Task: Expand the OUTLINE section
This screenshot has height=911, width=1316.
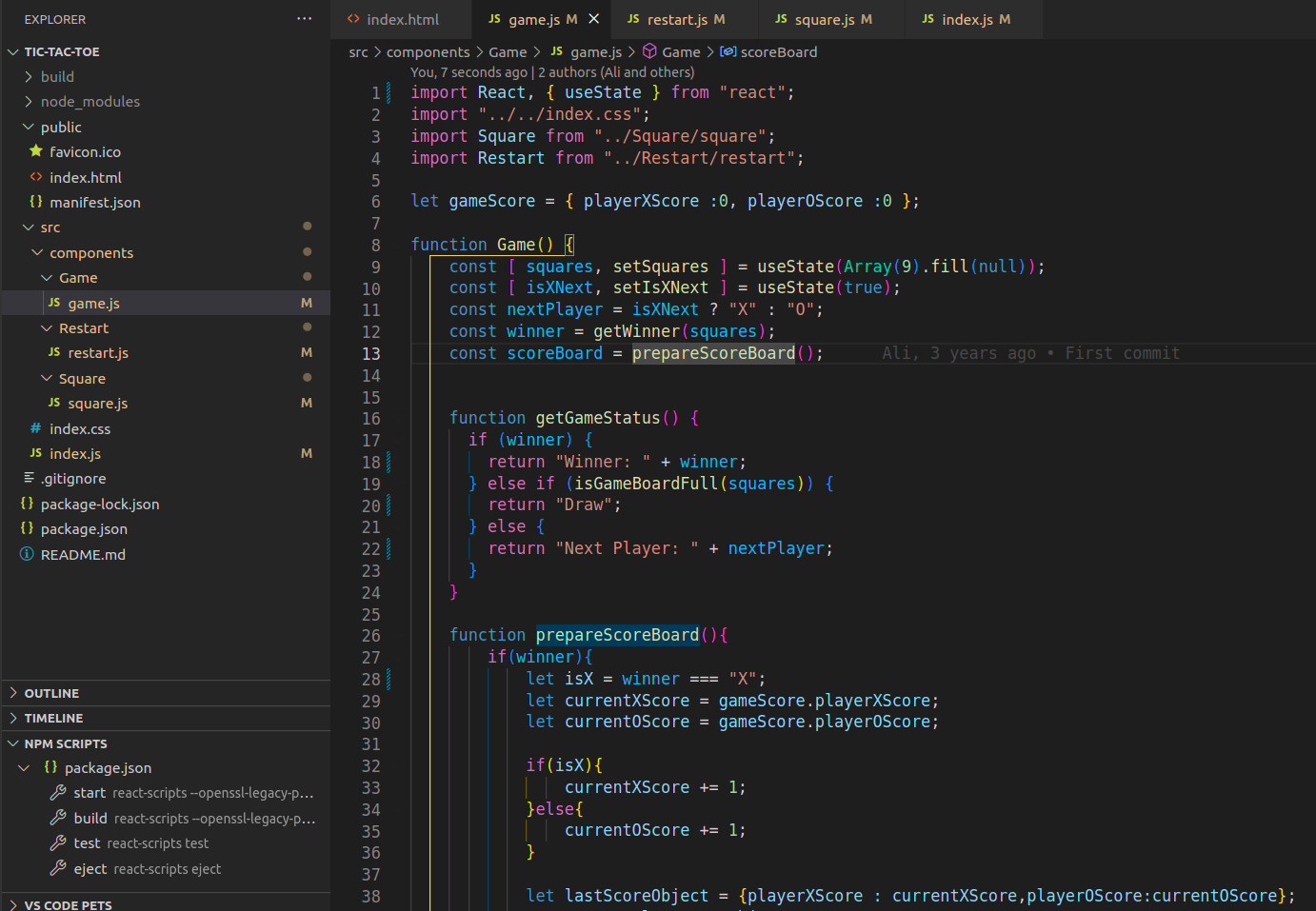Action: point(166,693)
